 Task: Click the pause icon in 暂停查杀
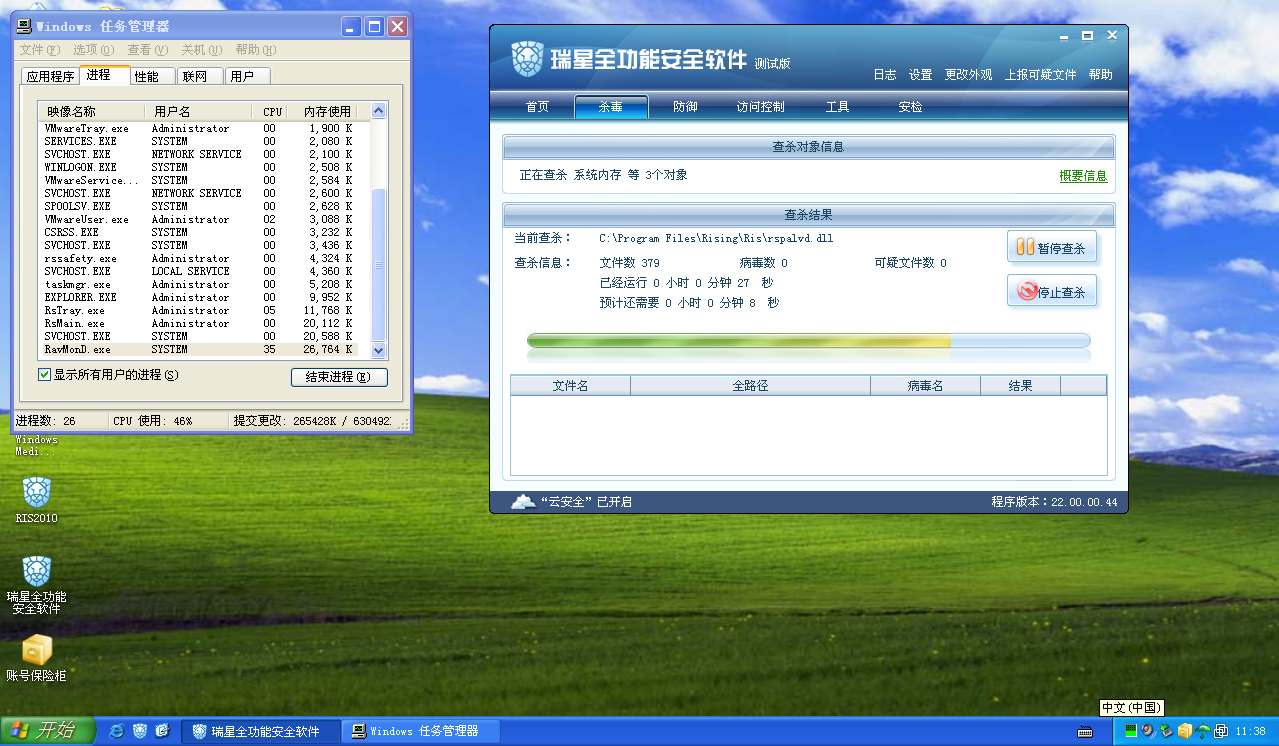[x=1025, y=247]
